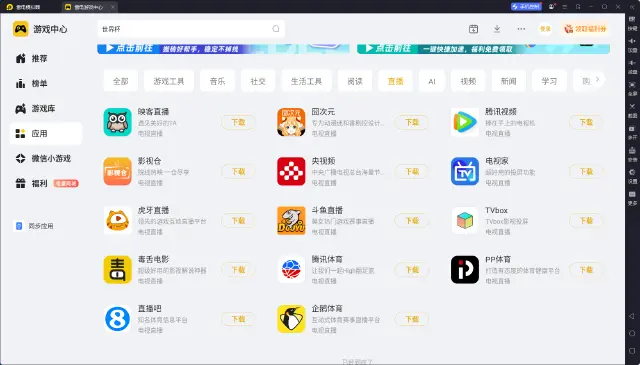Click the install-local-app window icon
The height and width of the screenshot is (365, 640).
[473, 29]
